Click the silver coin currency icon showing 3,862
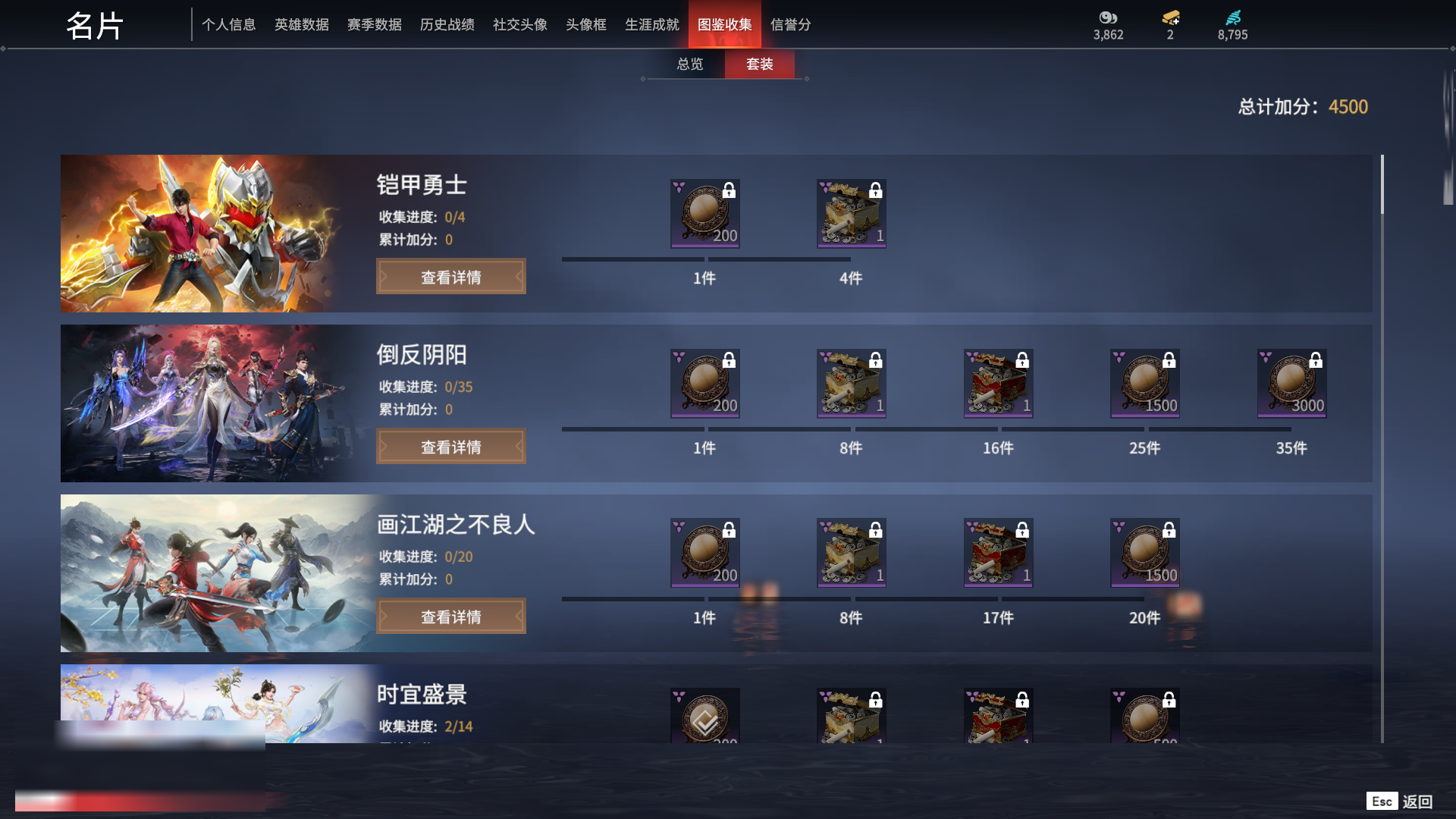 1108,17
